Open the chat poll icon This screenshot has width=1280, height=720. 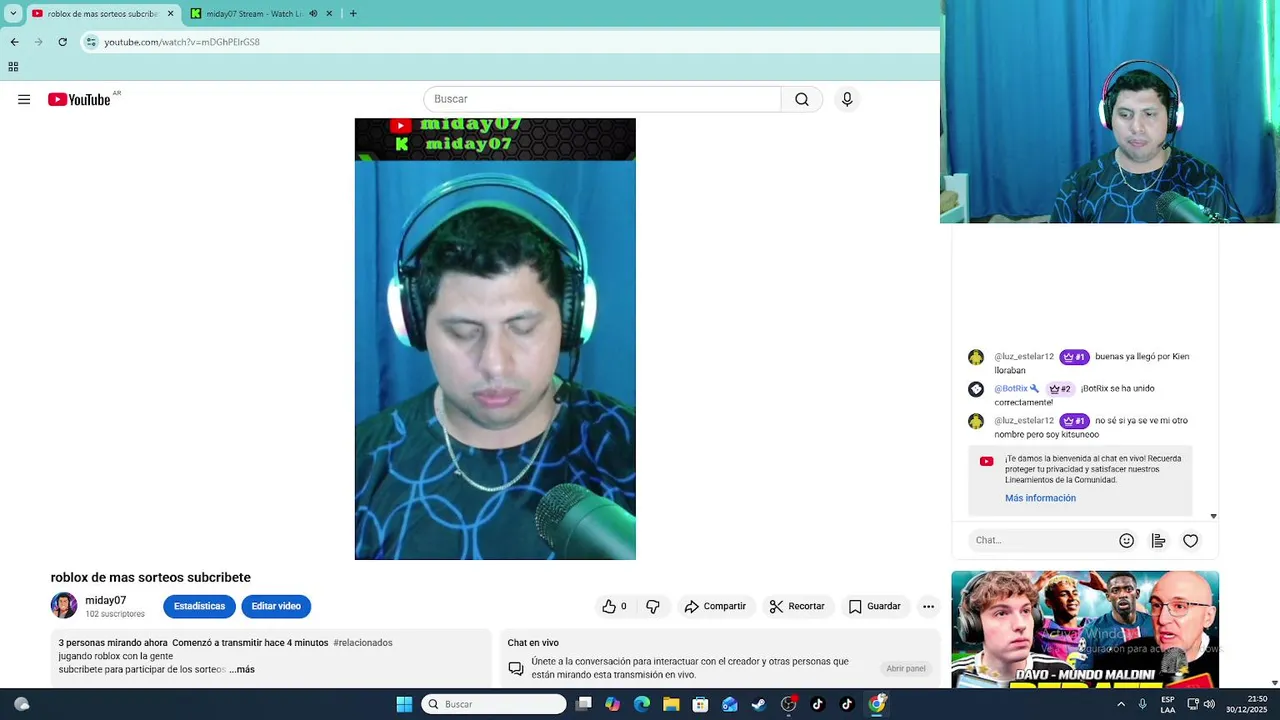[x=1158, y=540]
